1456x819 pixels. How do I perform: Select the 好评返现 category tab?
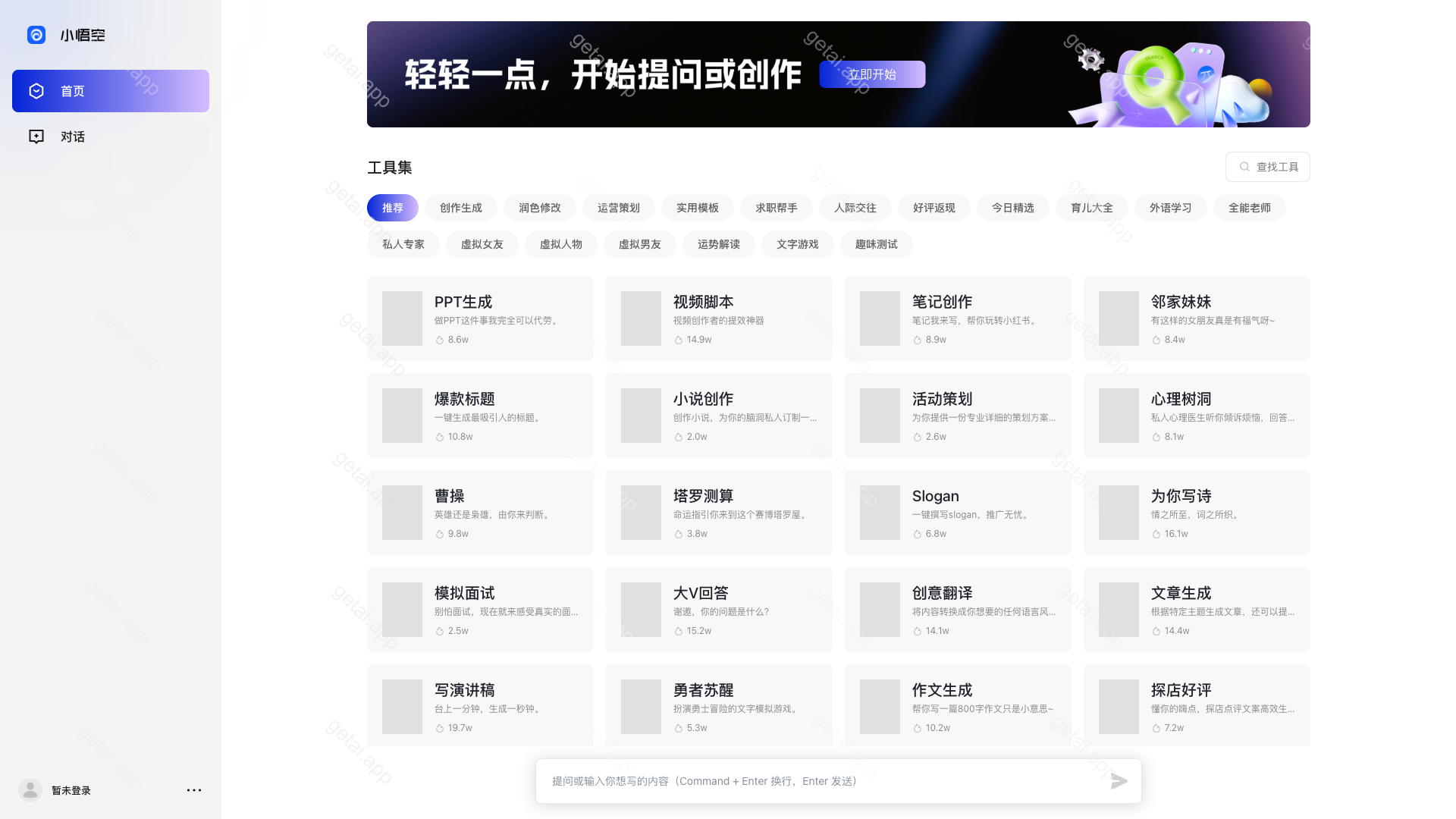click(x=934, y=208)
